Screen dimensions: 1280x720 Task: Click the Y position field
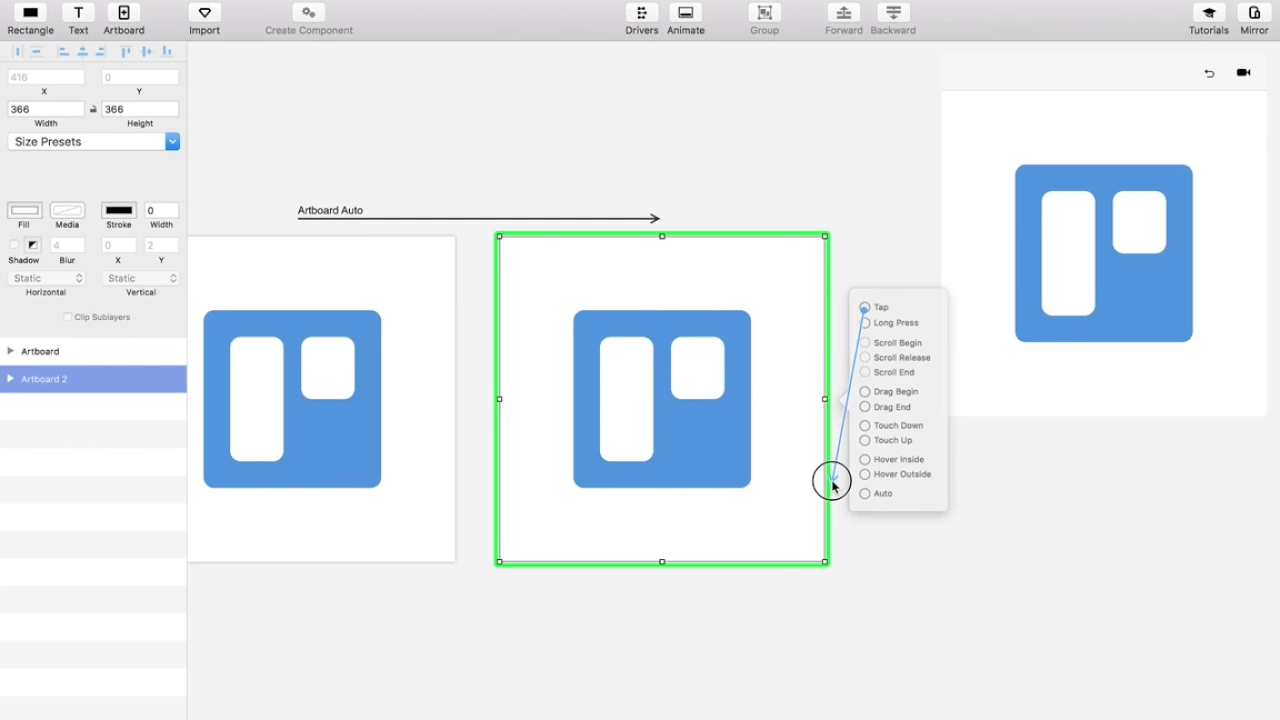pos(140,77)
